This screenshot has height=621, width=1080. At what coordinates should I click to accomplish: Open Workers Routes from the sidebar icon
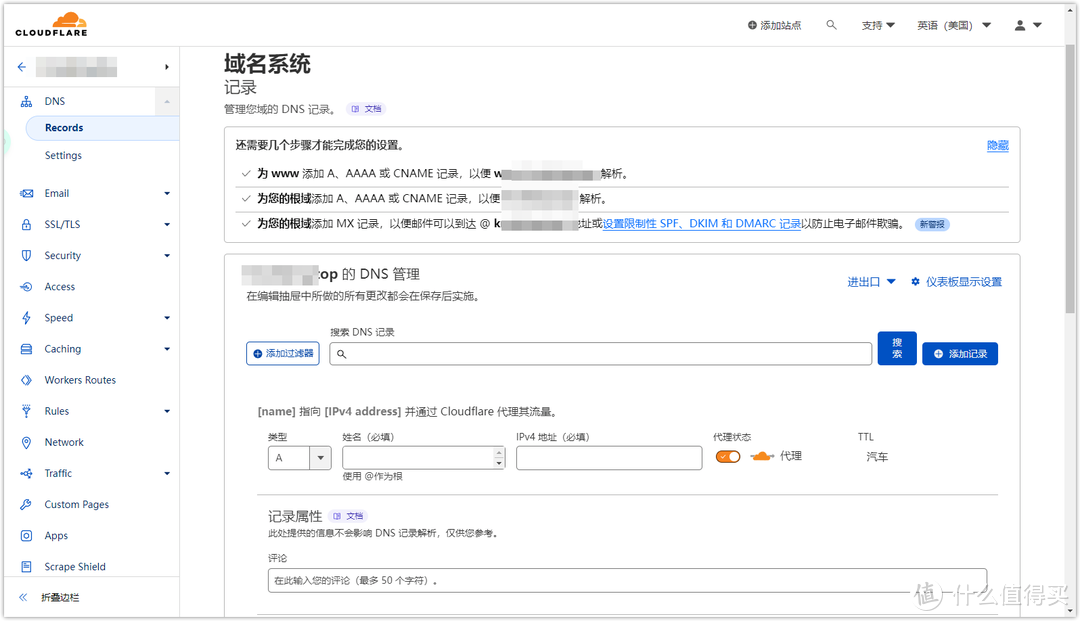[x=25, y=379]
